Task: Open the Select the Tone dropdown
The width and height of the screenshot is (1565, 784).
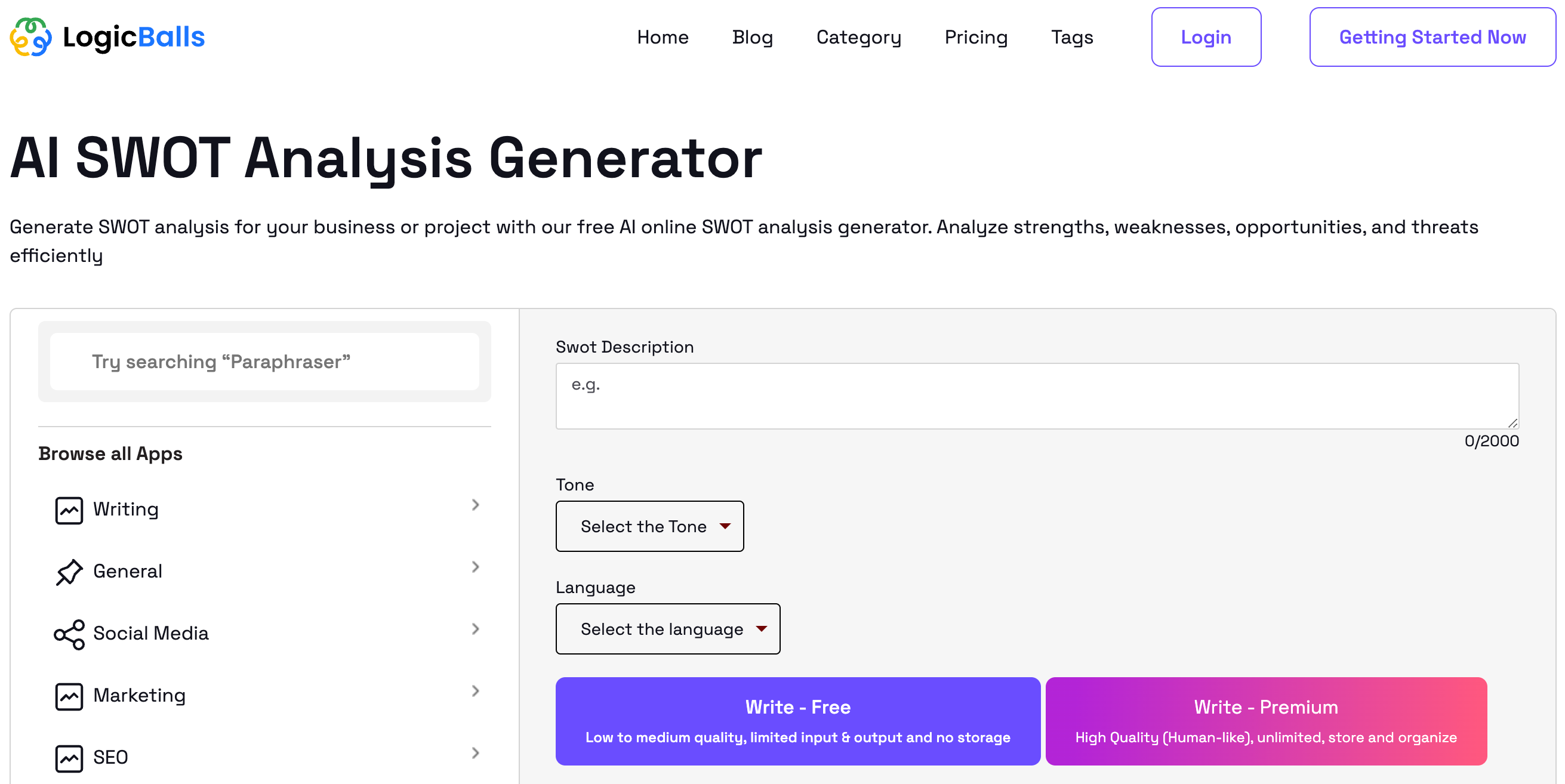Action: (x=649, y=526)
